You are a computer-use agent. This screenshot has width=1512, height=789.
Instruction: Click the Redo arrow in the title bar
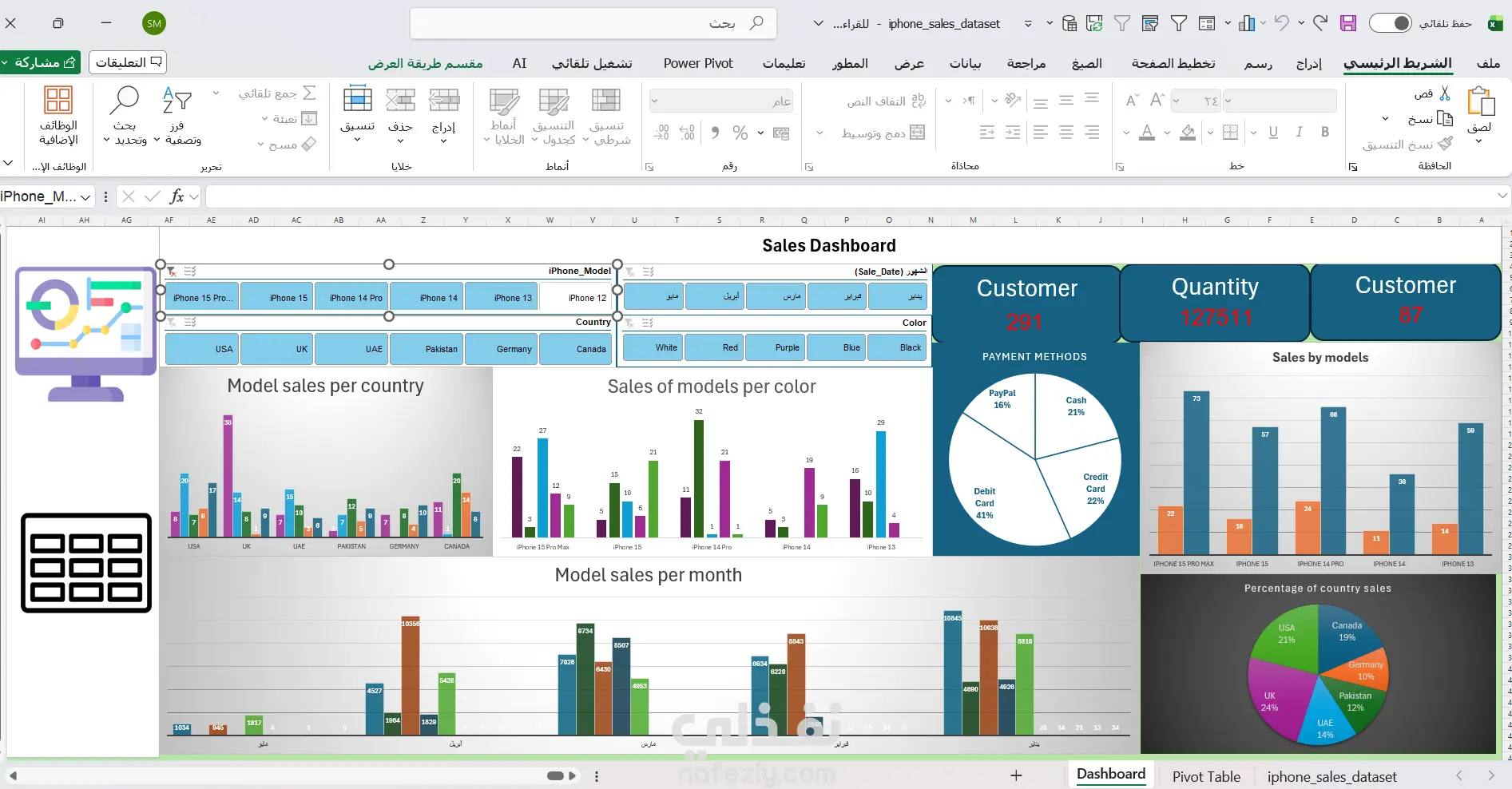click(x=1320, y=23)
